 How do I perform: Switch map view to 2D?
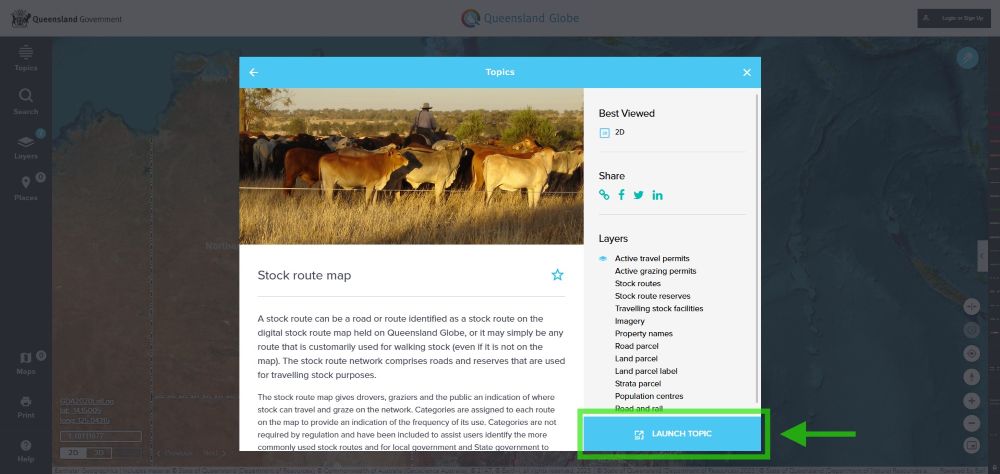tap(73, 453)
